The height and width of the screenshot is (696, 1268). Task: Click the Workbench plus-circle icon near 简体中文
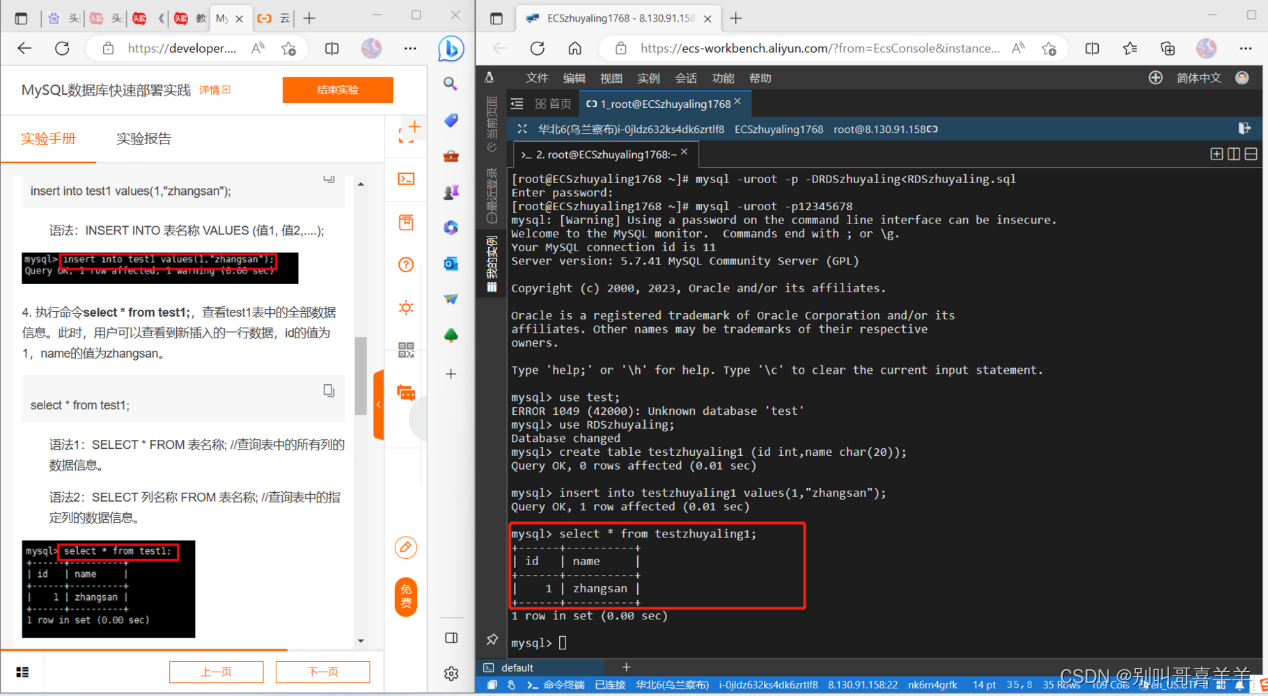point(1156,78)
